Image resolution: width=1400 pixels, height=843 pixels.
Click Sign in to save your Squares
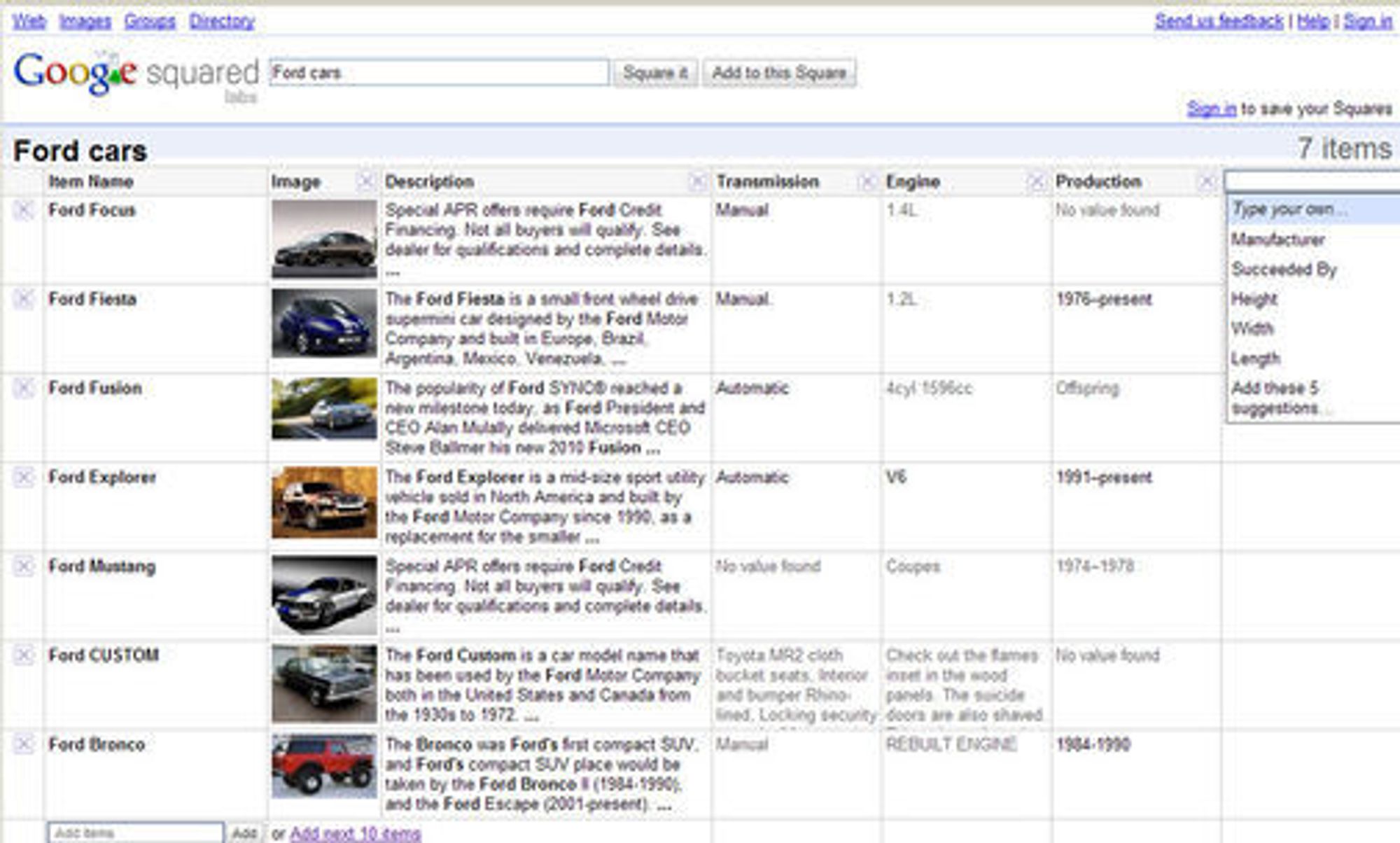1211,109
